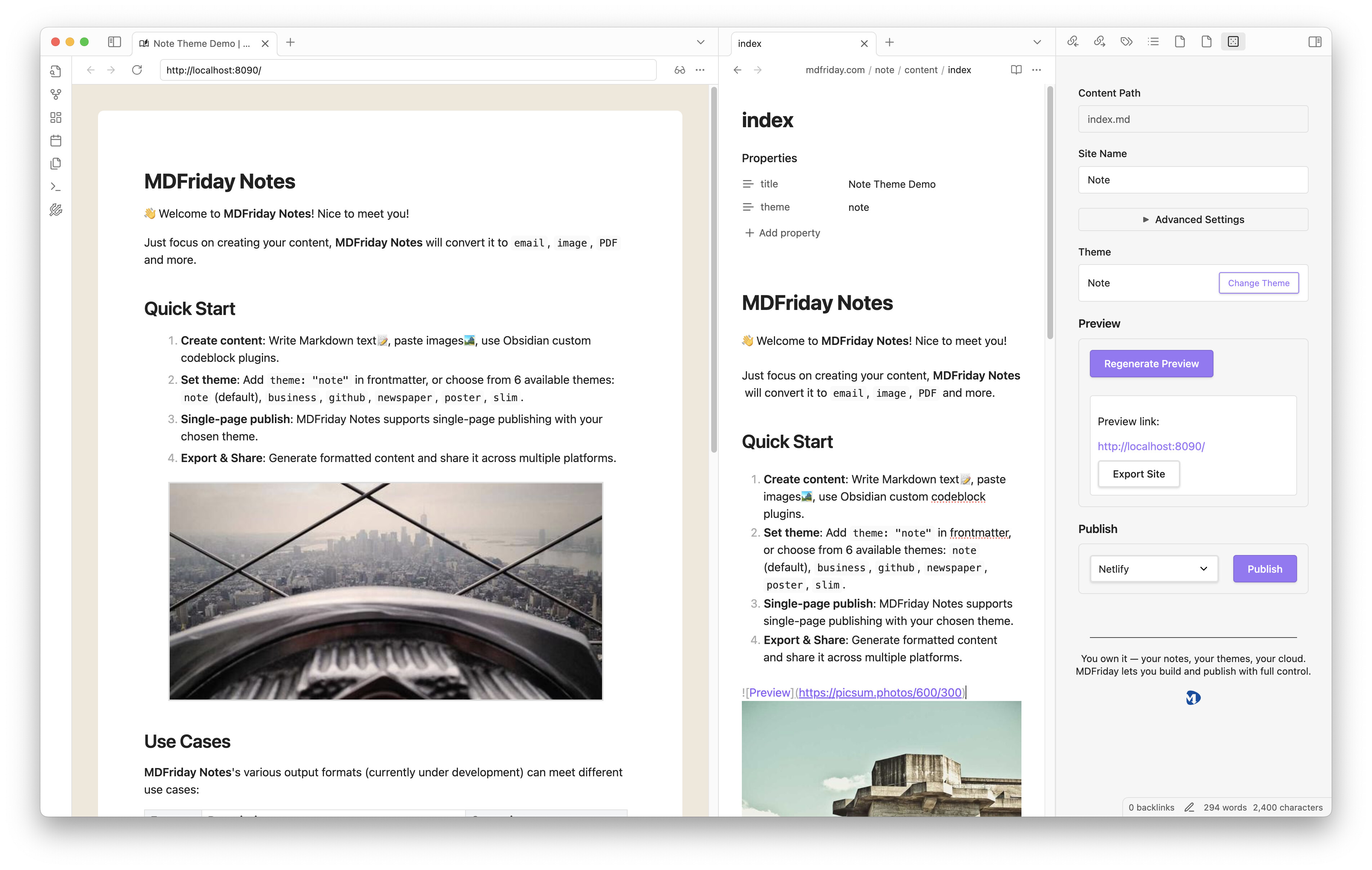The image size is (1372, 870).
Task: Reload the localhost web page
Action: 137,70
